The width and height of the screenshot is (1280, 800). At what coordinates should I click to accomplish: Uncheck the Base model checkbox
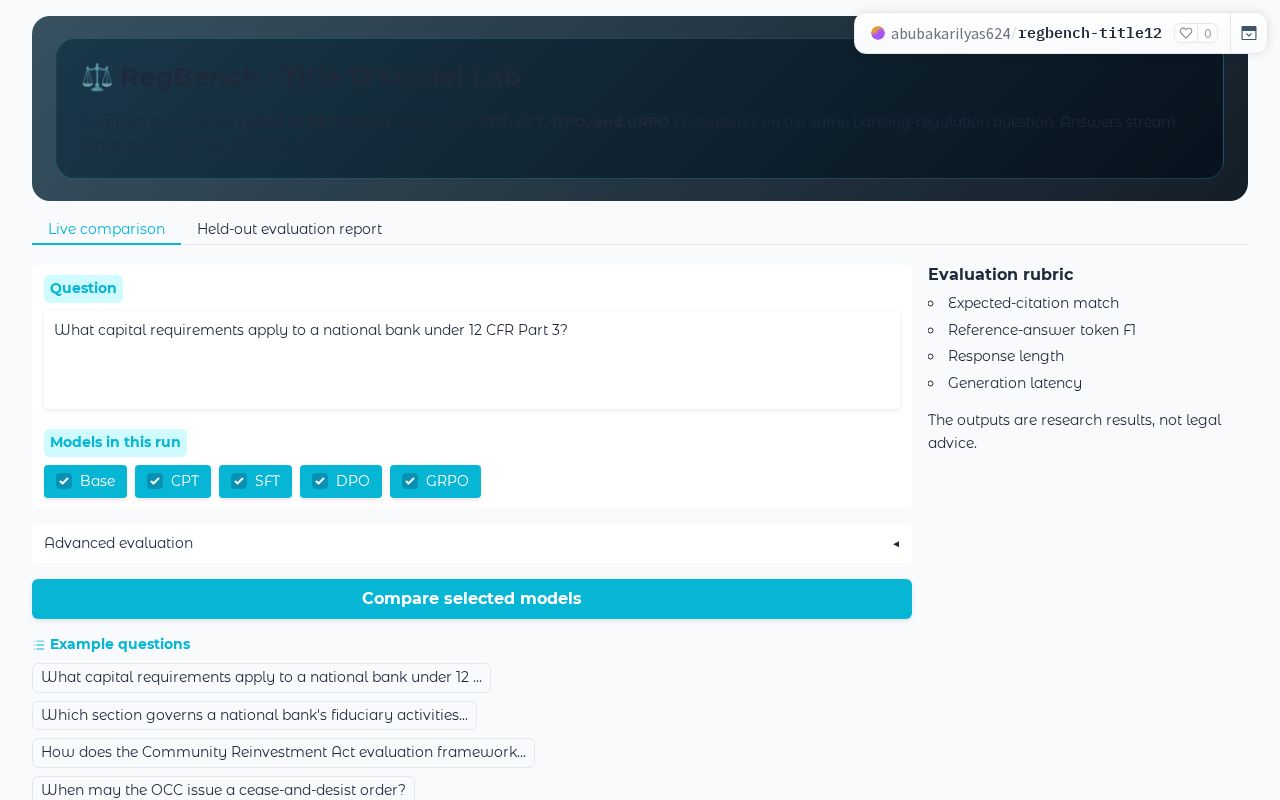pos(64,481)
